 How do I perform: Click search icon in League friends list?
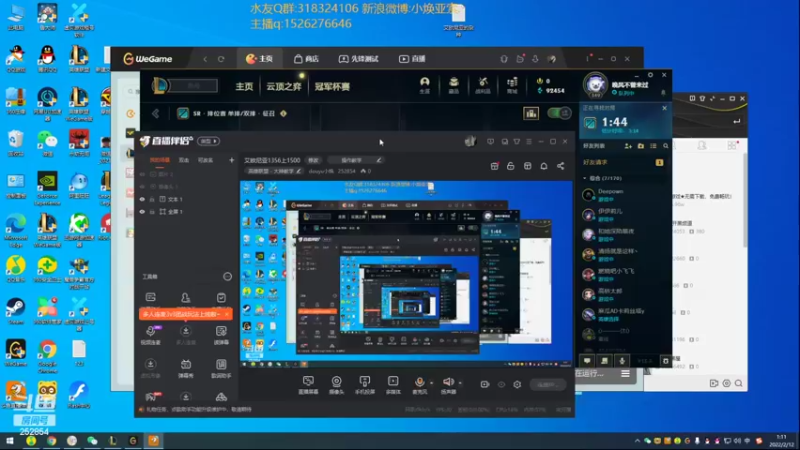(x=666, y=146)
